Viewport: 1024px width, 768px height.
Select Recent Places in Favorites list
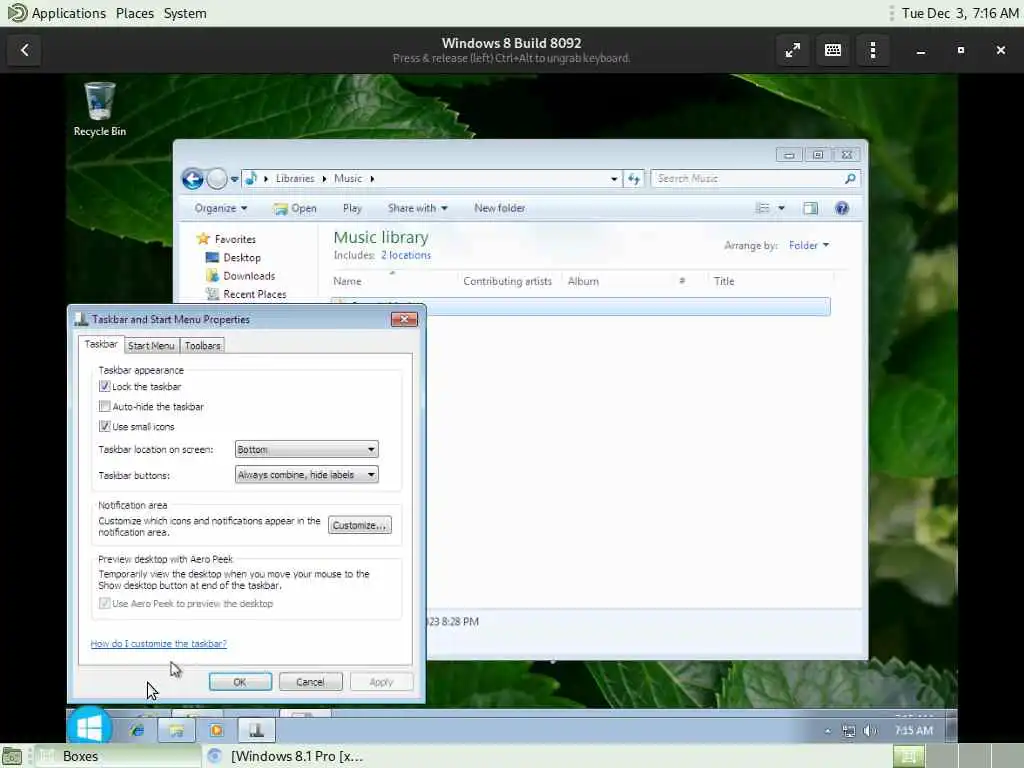tap(247, 295)
